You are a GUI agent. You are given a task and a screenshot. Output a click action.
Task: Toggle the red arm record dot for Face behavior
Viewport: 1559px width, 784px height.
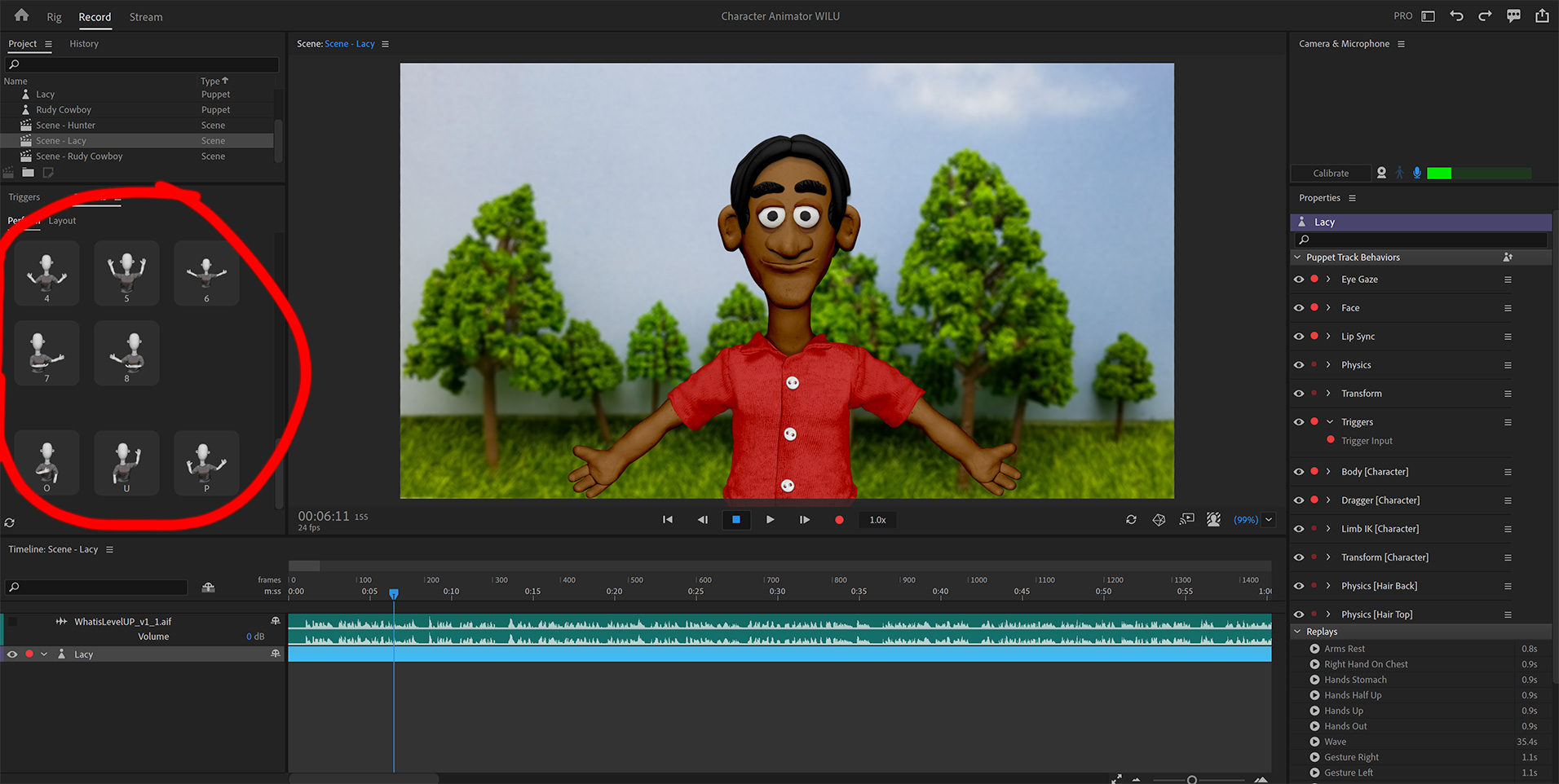[x=1314, y=307]
